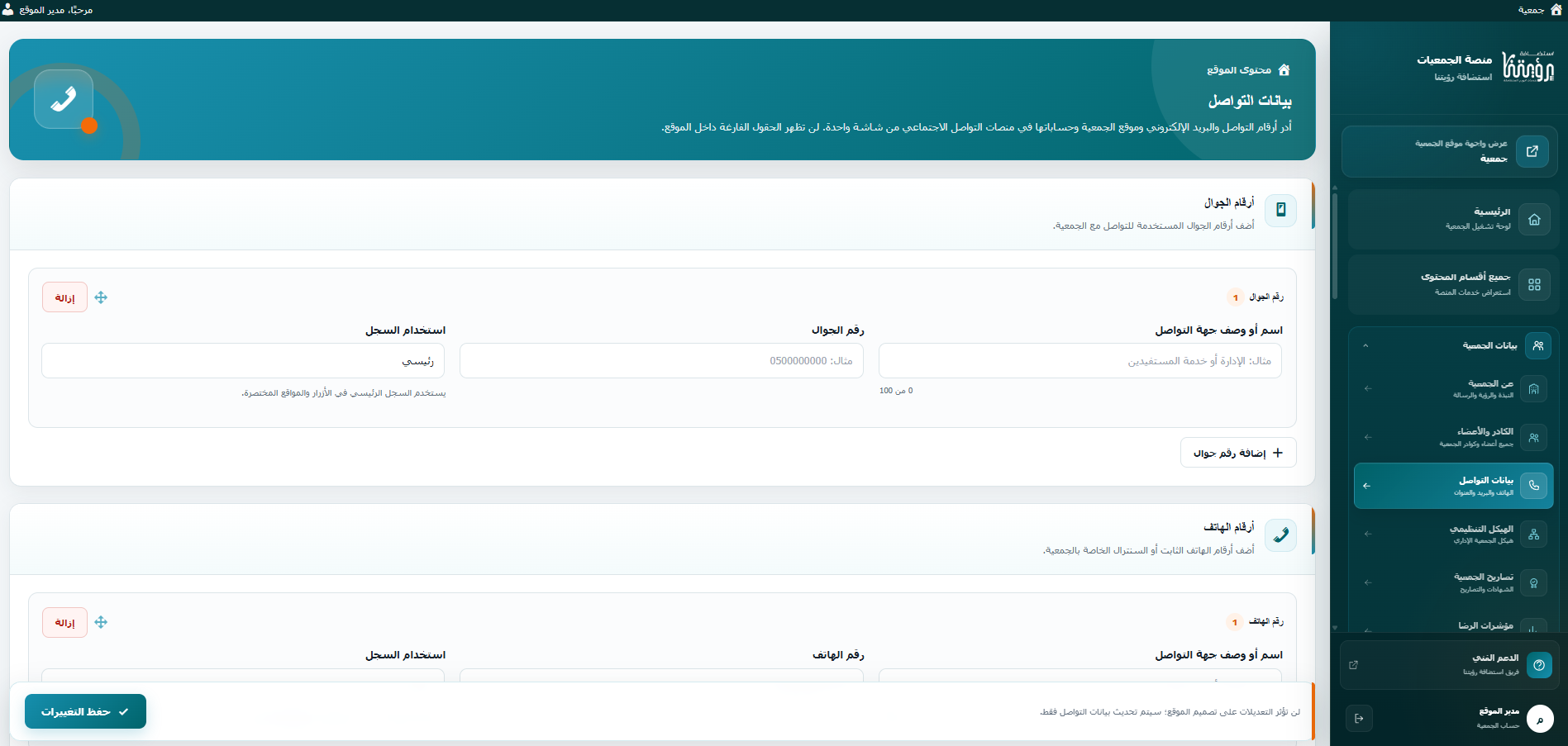1568x746 pixels.
Task: Click إضافة رقم جوال button
Action: 1238,453
